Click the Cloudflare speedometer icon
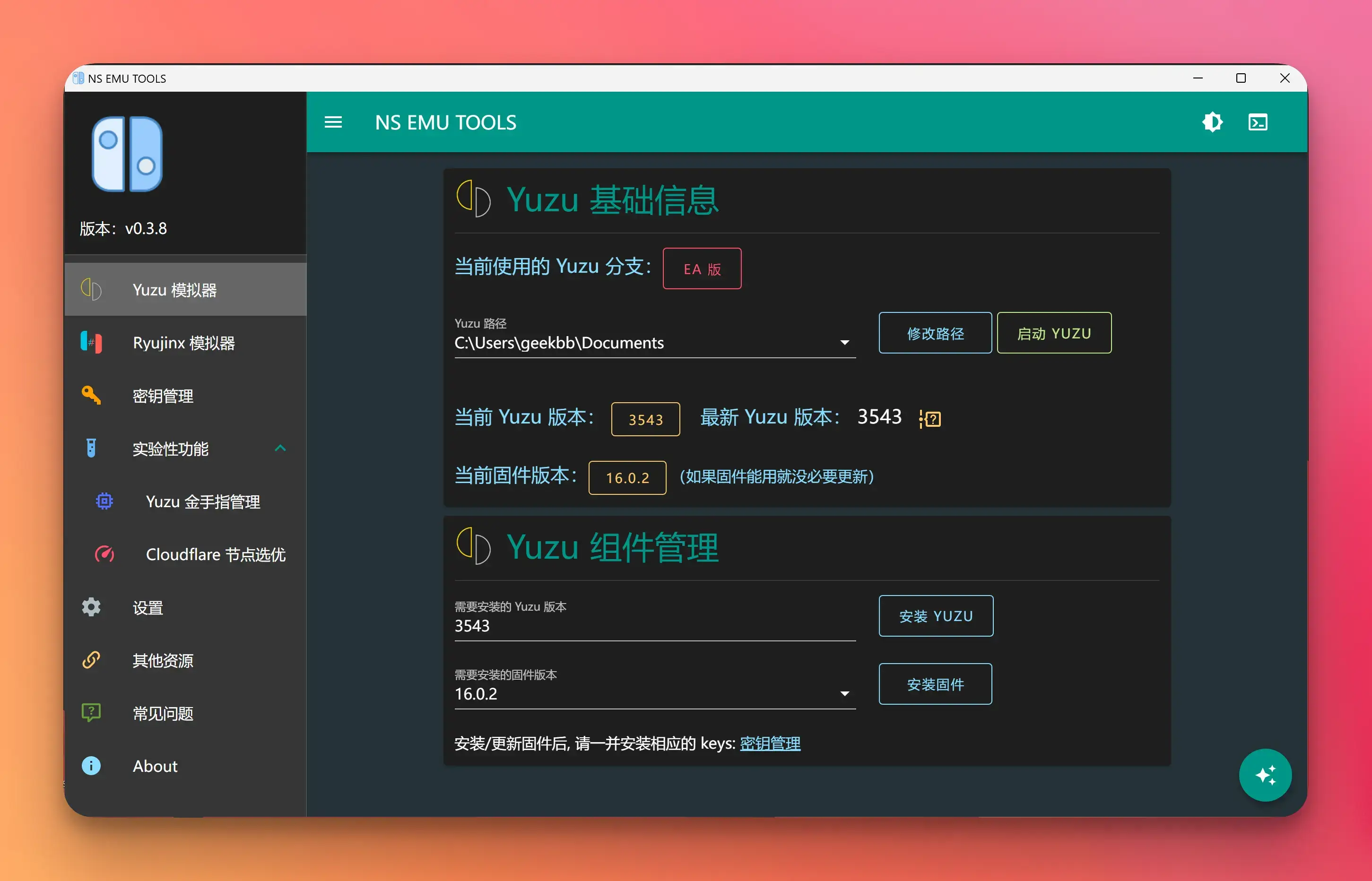Viewport: 1372px width, 881px height. tap(104, 554)
